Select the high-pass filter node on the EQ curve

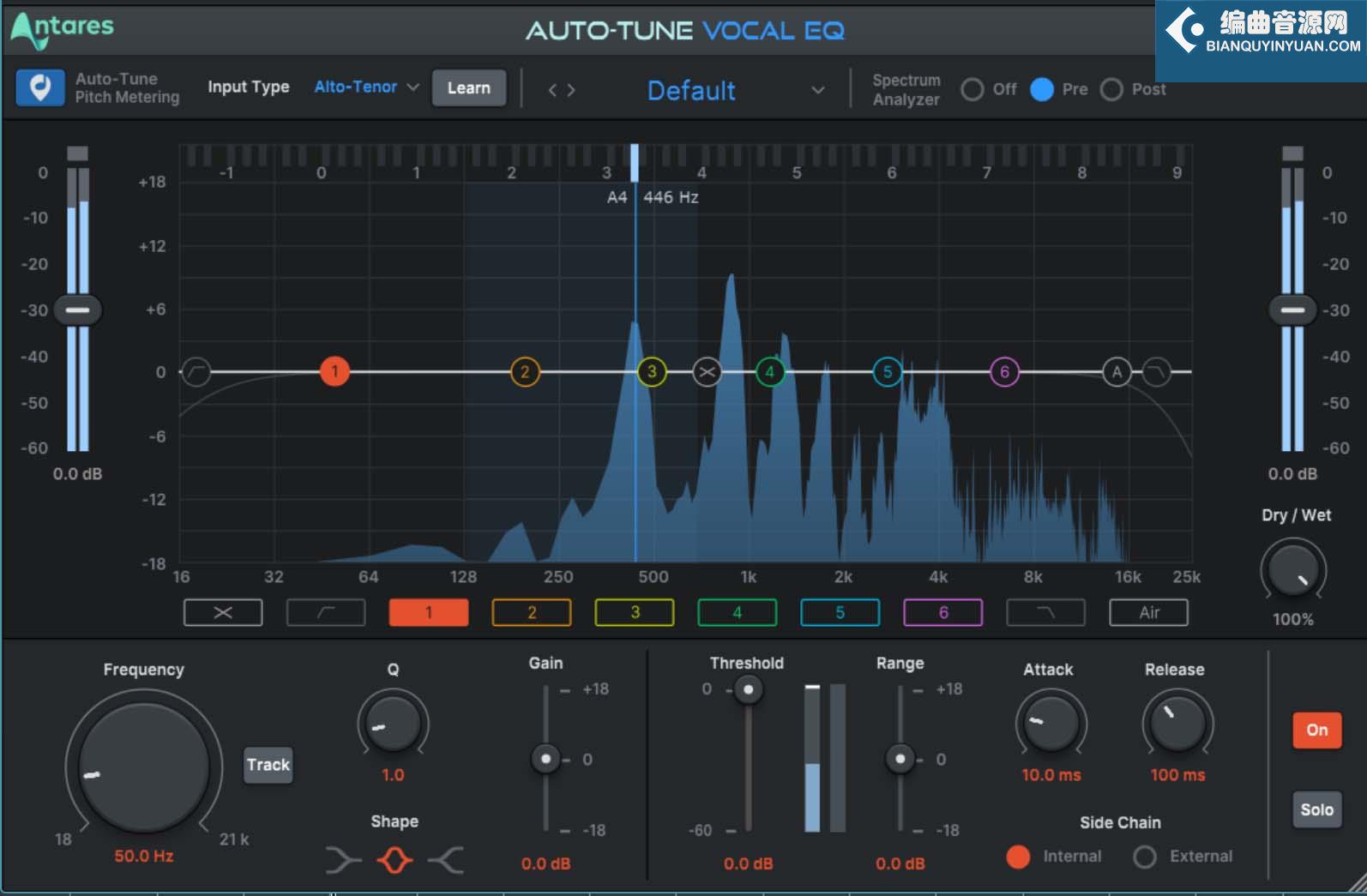[196, 372]
